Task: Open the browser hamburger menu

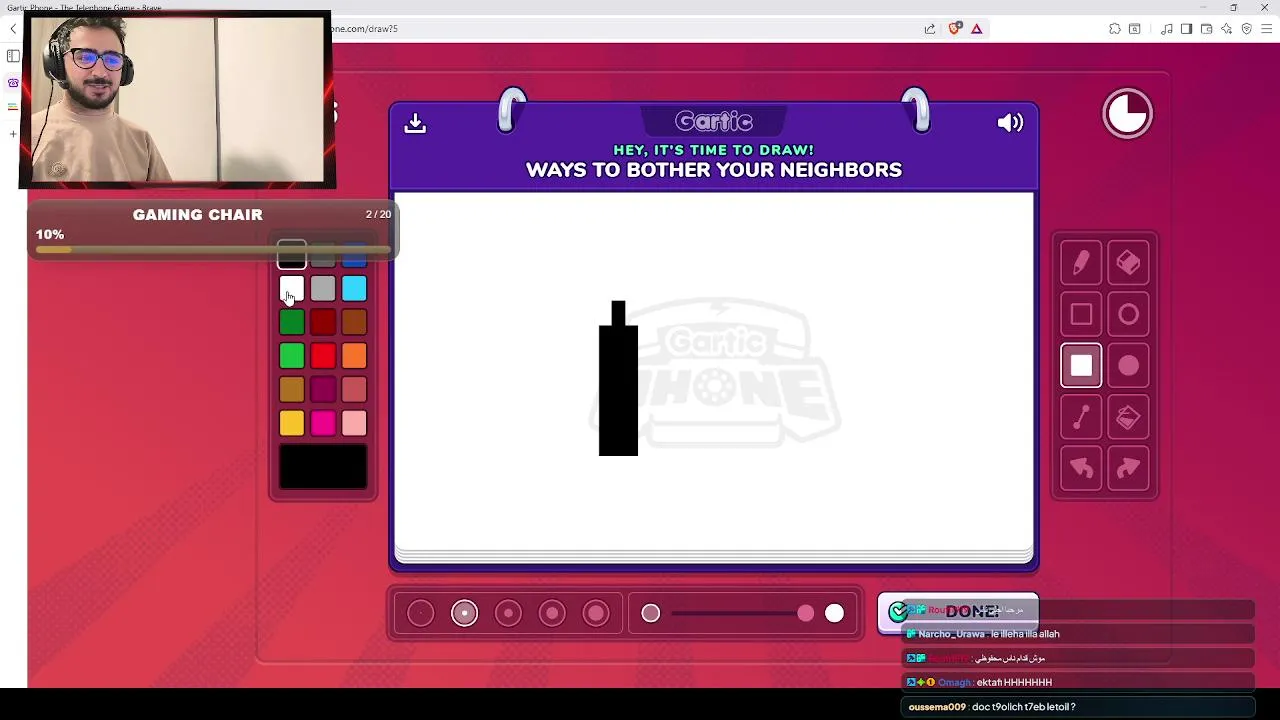Action: 1266,28
